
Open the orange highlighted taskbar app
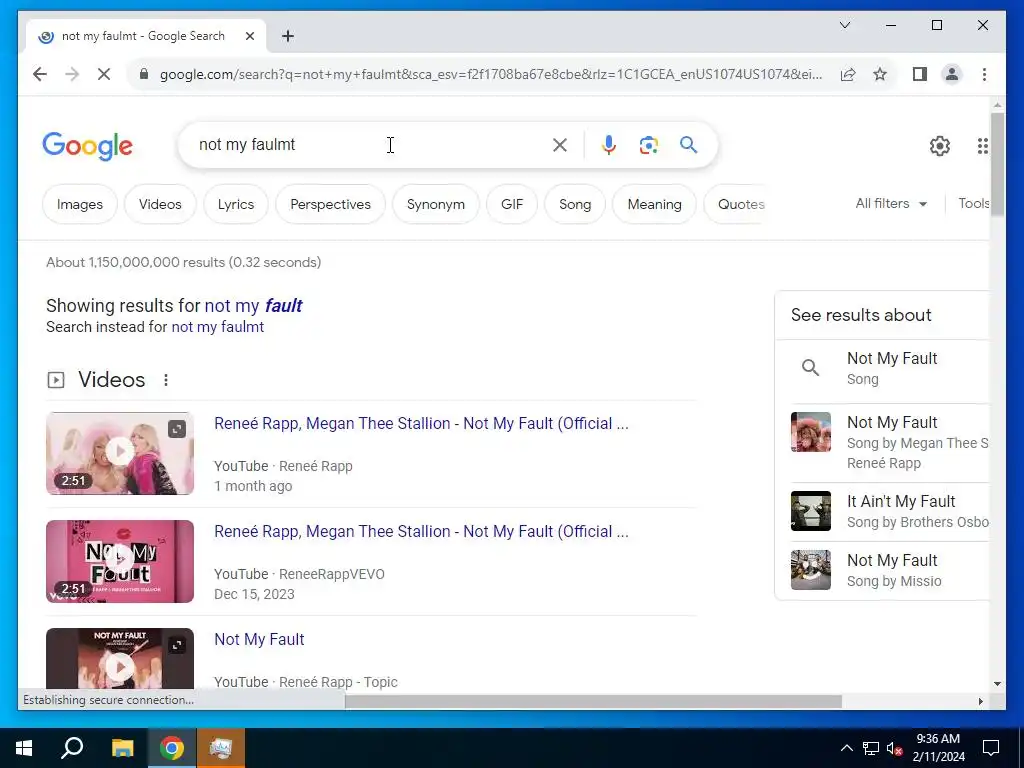[x=221, y=748]
